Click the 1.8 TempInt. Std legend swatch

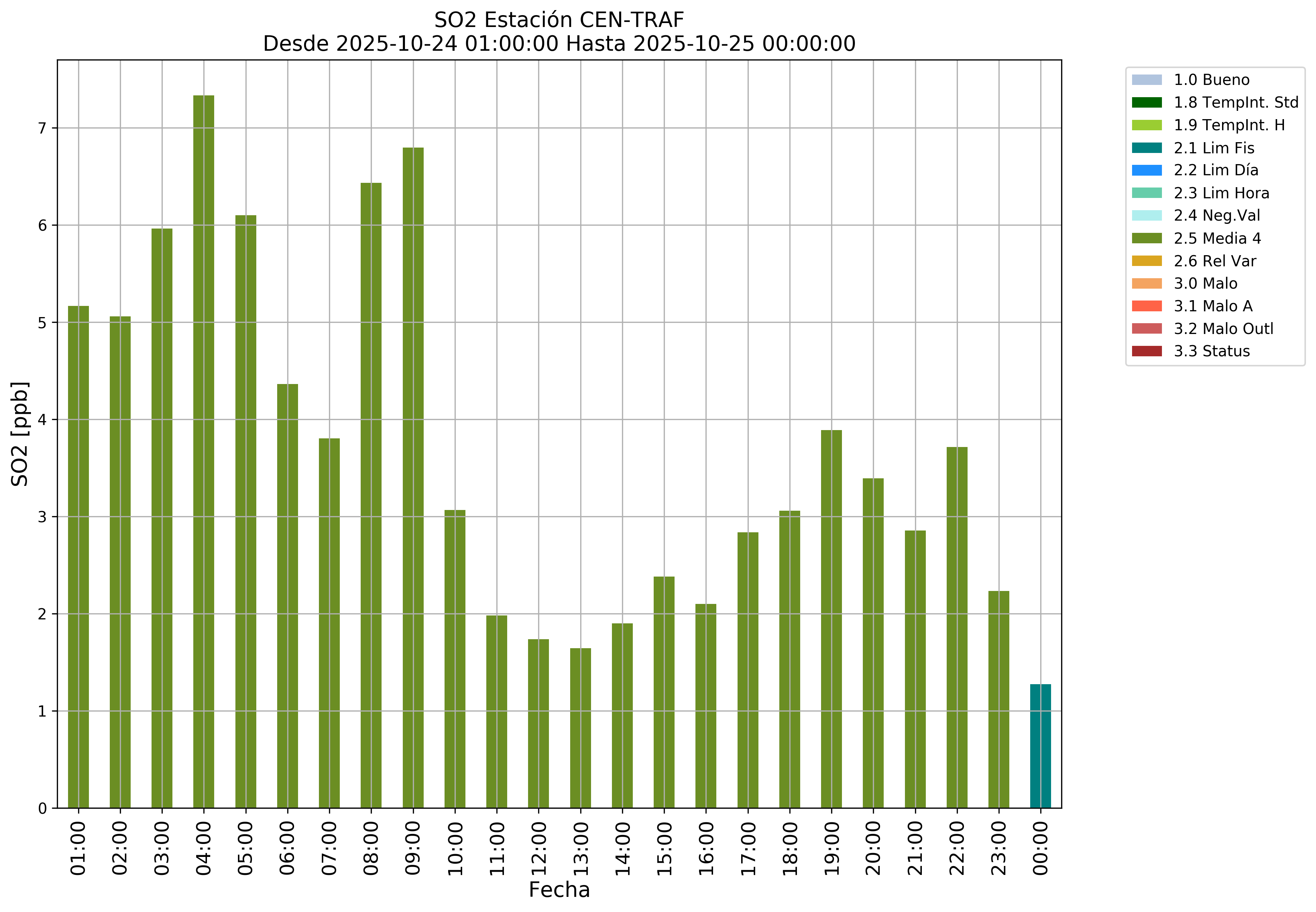tap(1146, 102)
